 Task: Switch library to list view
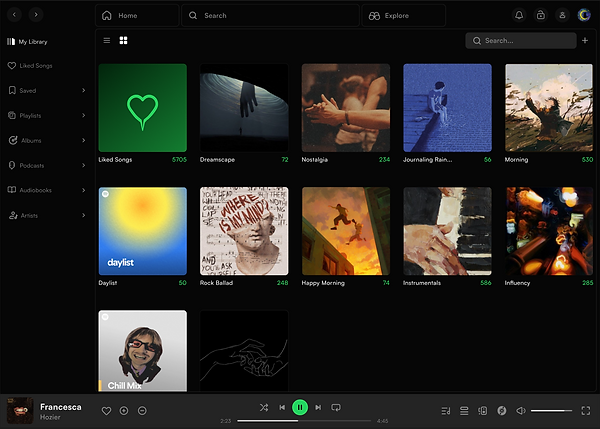(107, 41)
